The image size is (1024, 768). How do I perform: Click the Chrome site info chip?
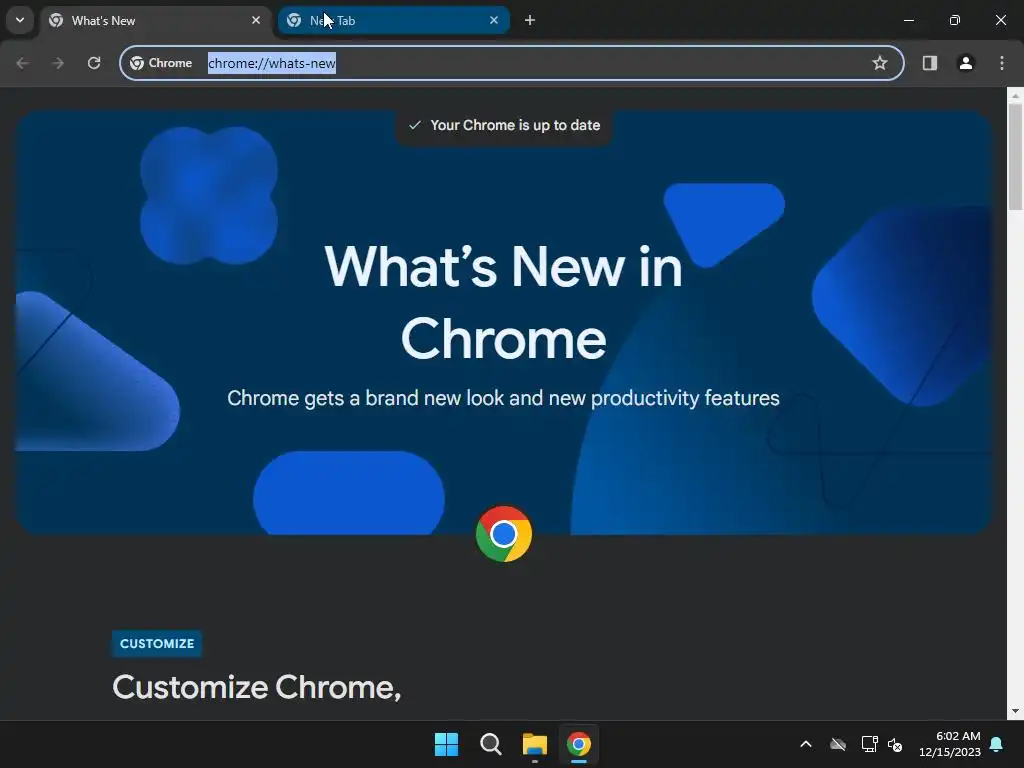pos(161,63)
